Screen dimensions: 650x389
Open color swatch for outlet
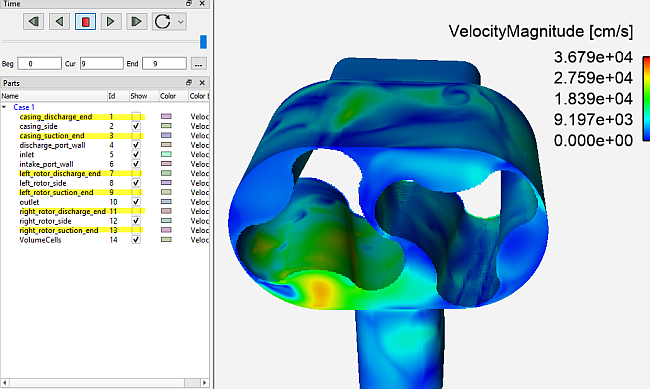pos(166,202)
